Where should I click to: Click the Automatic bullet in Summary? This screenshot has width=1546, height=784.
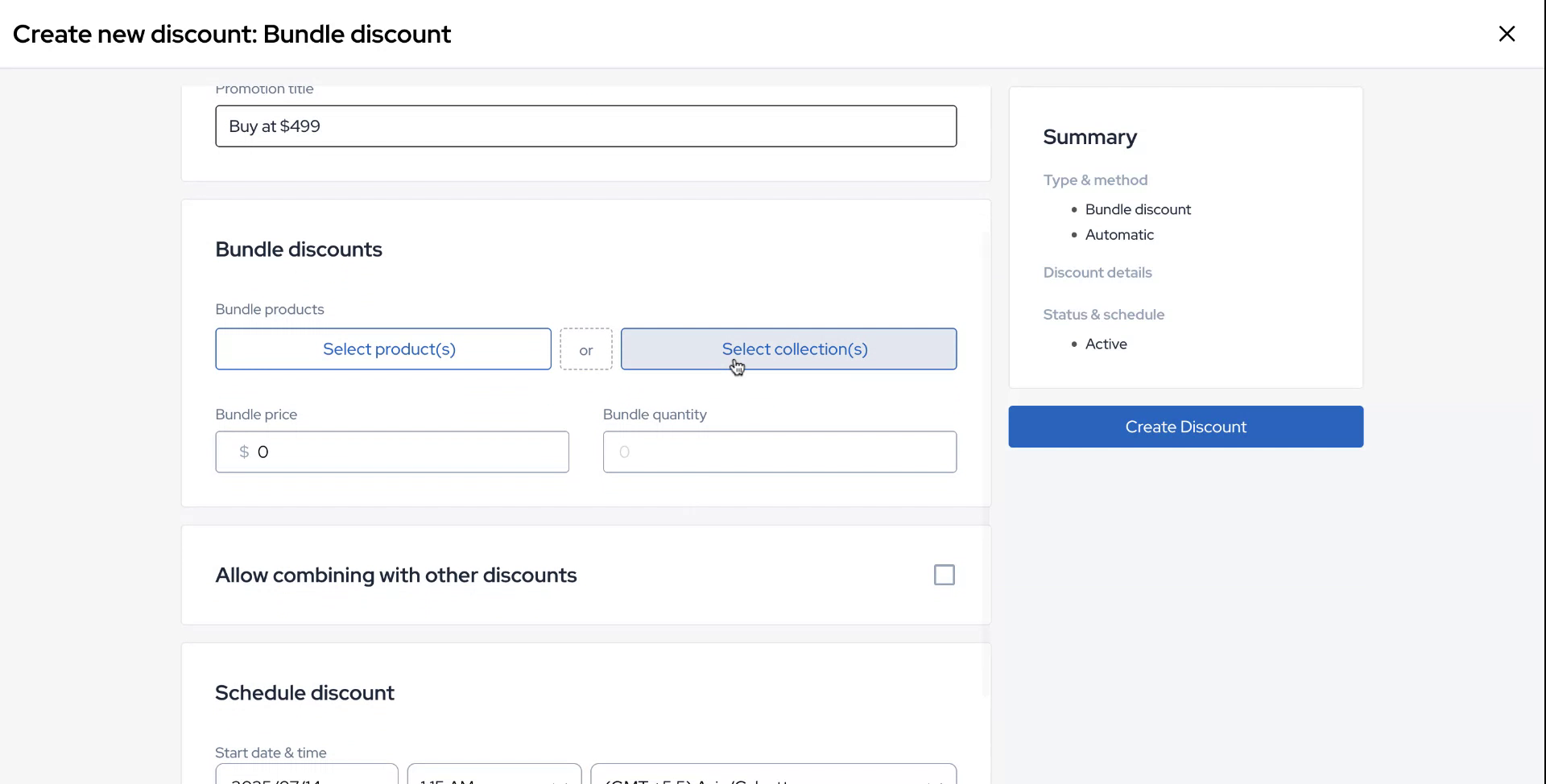(x=1119, y=235)
